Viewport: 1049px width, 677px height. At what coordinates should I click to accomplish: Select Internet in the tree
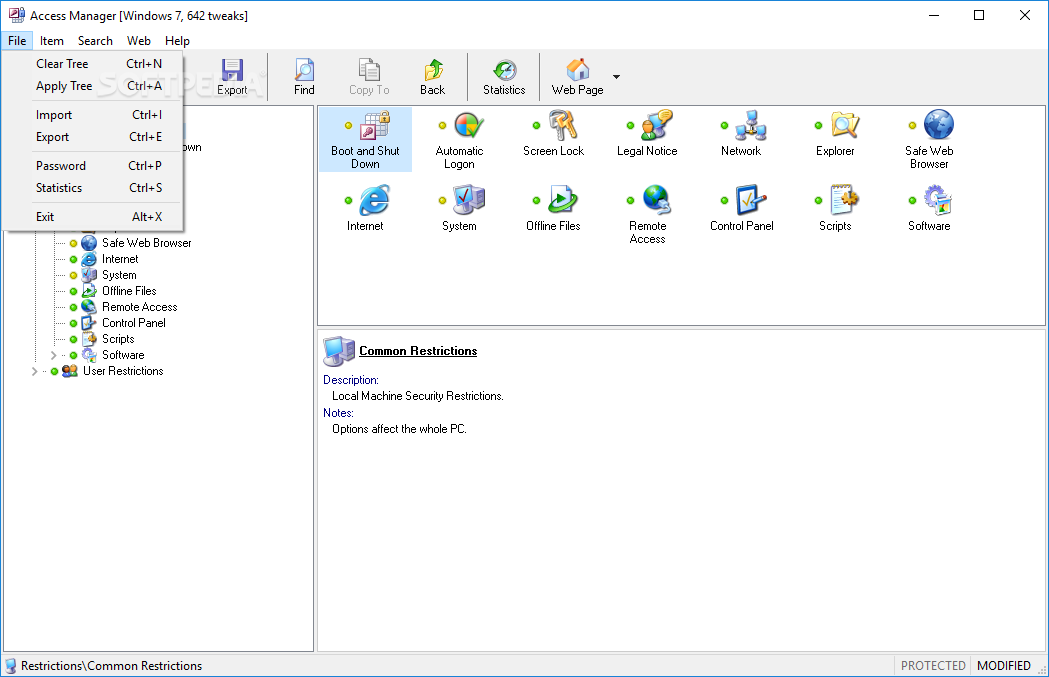coord(120,259)
